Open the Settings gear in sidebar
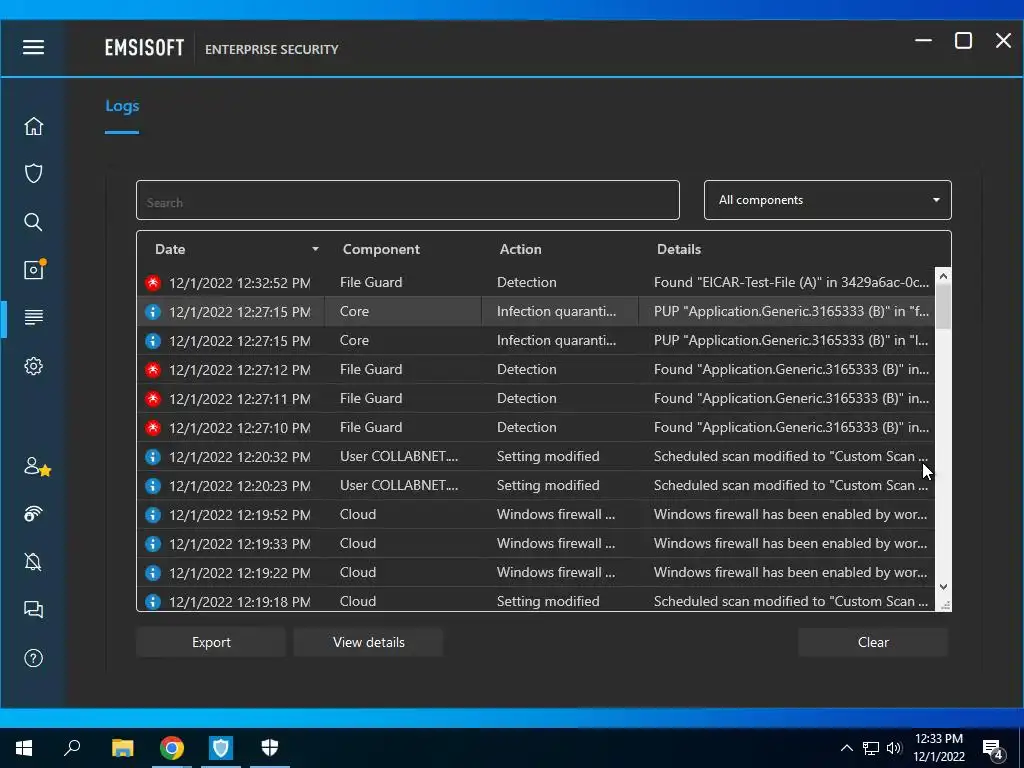 [x=33, y=366]
